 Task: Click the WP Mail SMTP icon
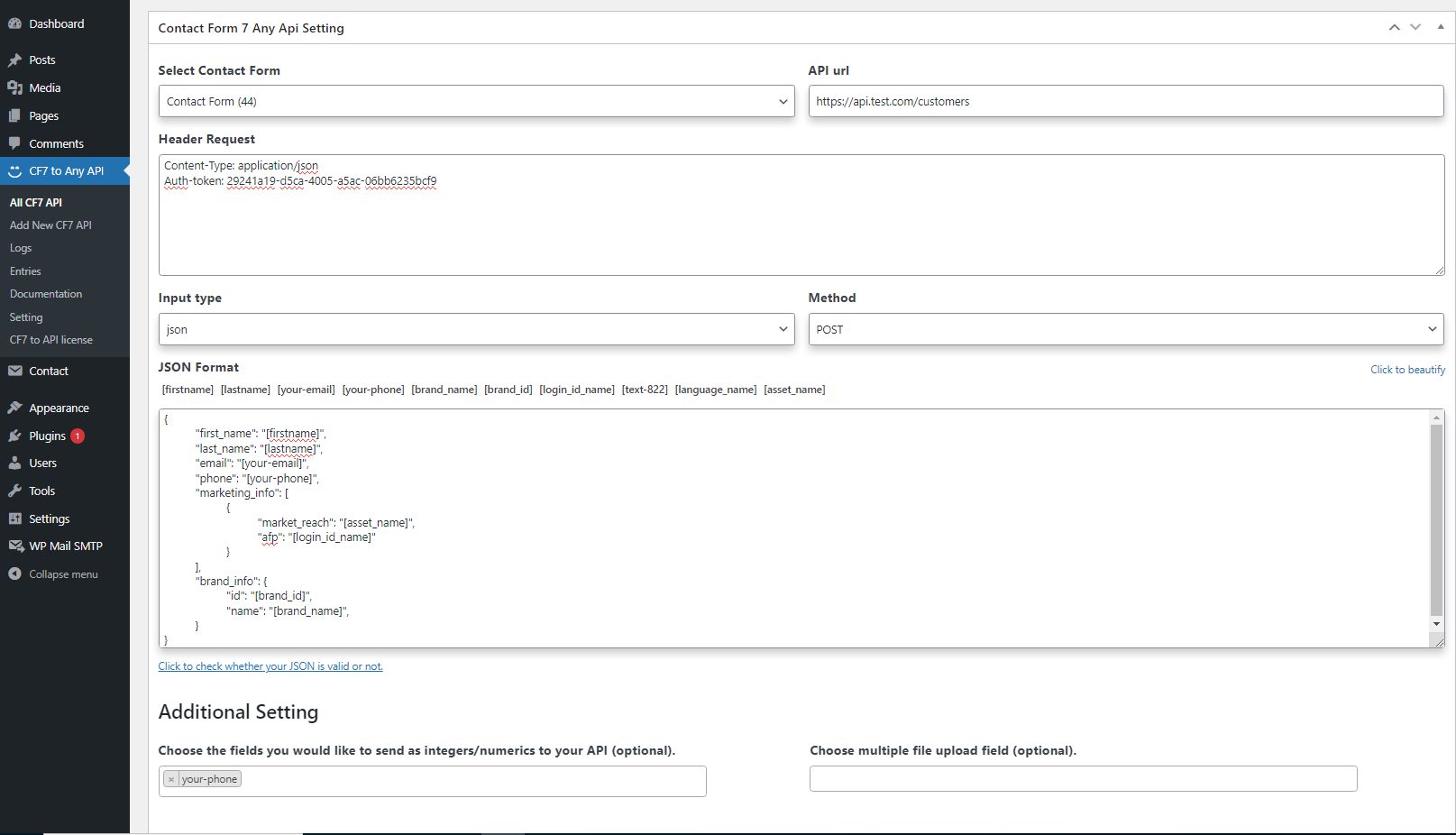pos(14,546)
